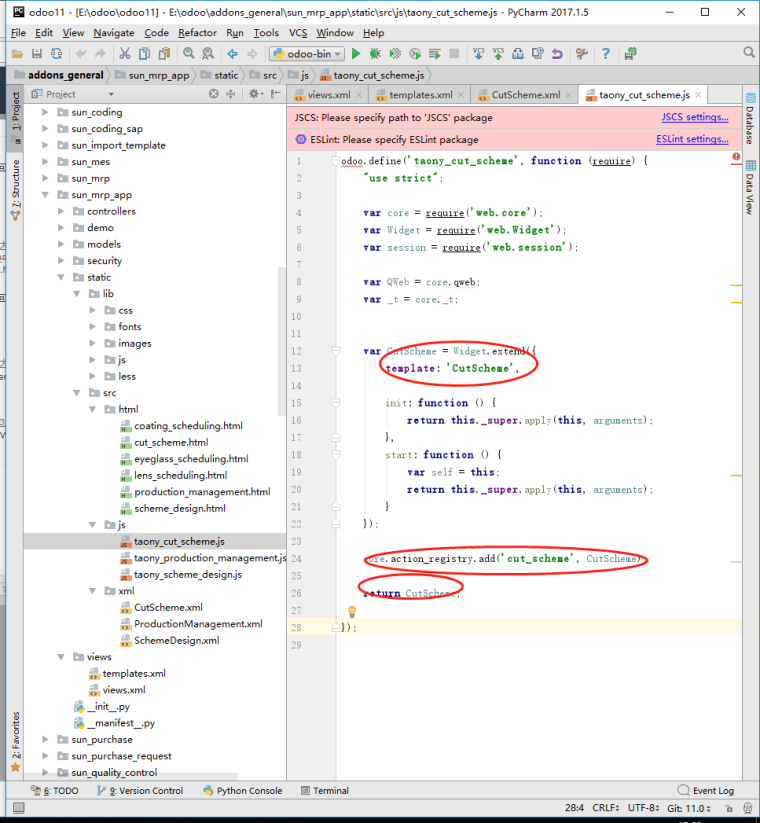Click the Help question mark icon
Image resolution: width=760 pixels, height=823 pixels.
pos(606,53)
